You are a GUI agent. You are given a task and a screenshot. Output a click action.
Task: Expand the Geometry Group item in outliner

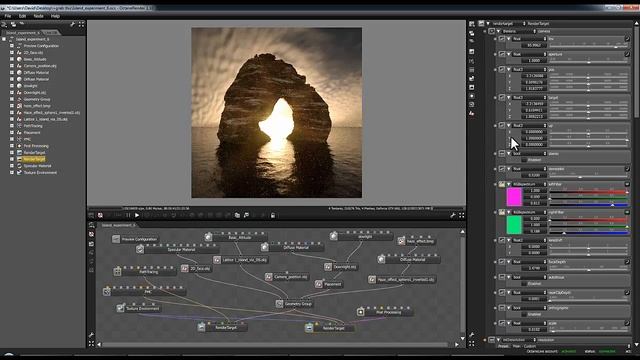[12, 99]
